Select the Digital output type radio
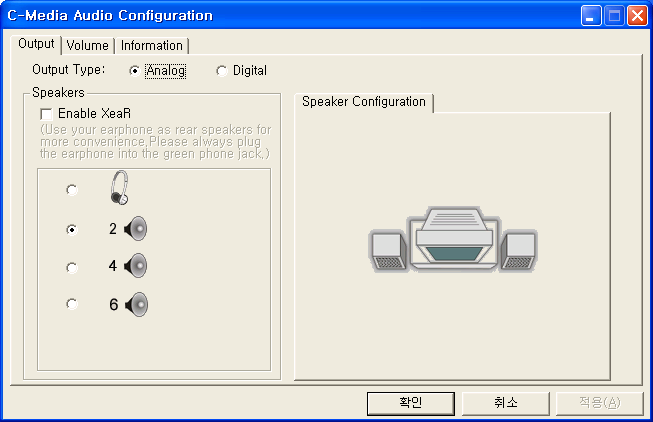This screenshot has height=422, width=653. pos(222,71)
